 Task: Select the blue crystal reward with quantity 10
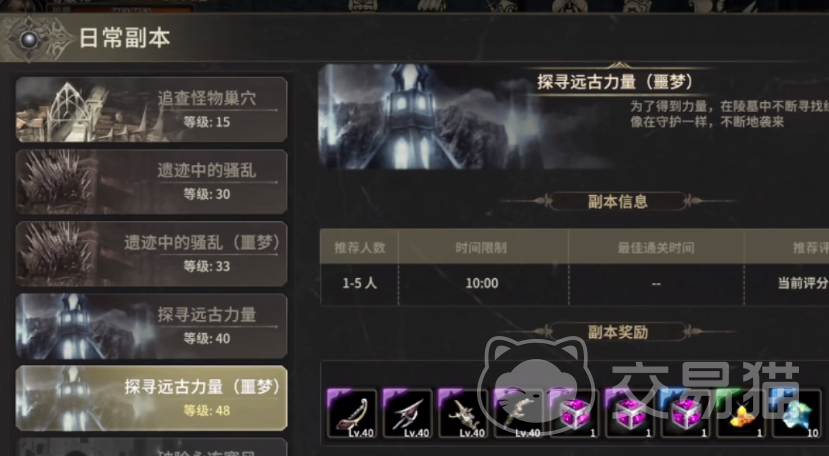click(x=796, y=414)
